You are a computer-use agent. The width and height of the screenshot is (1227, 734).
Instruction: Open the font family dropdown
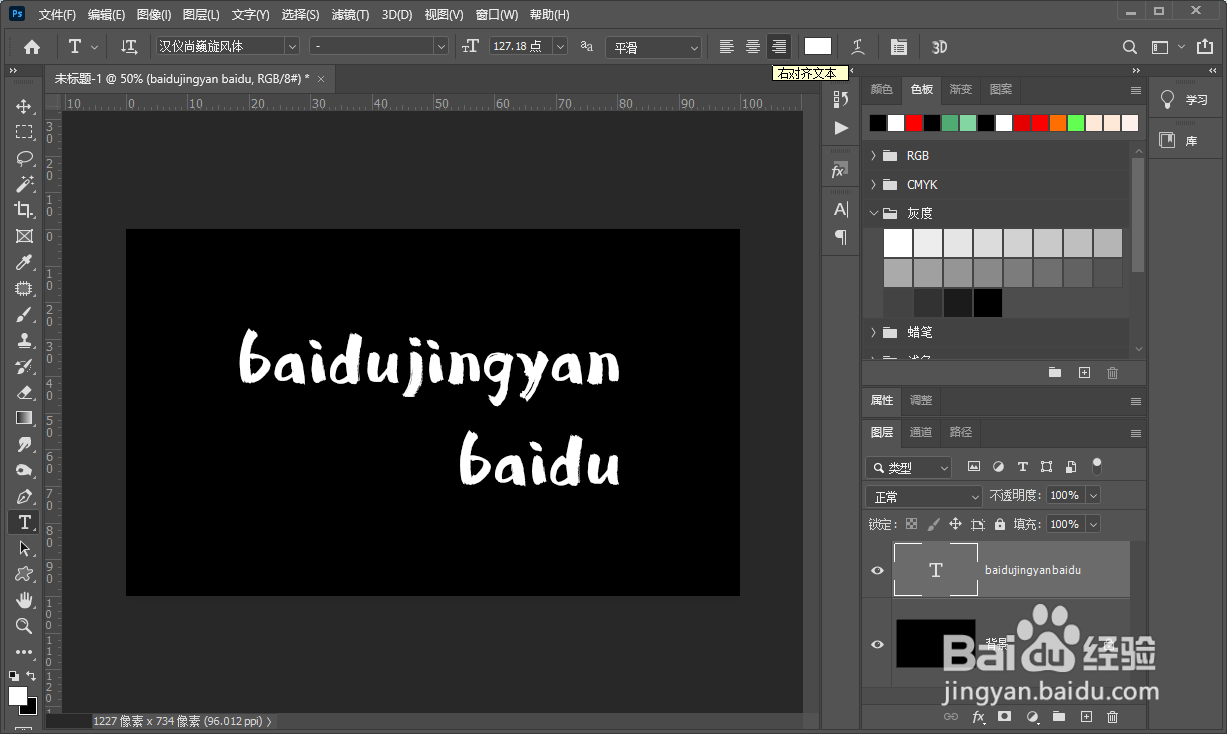(292, 46)
